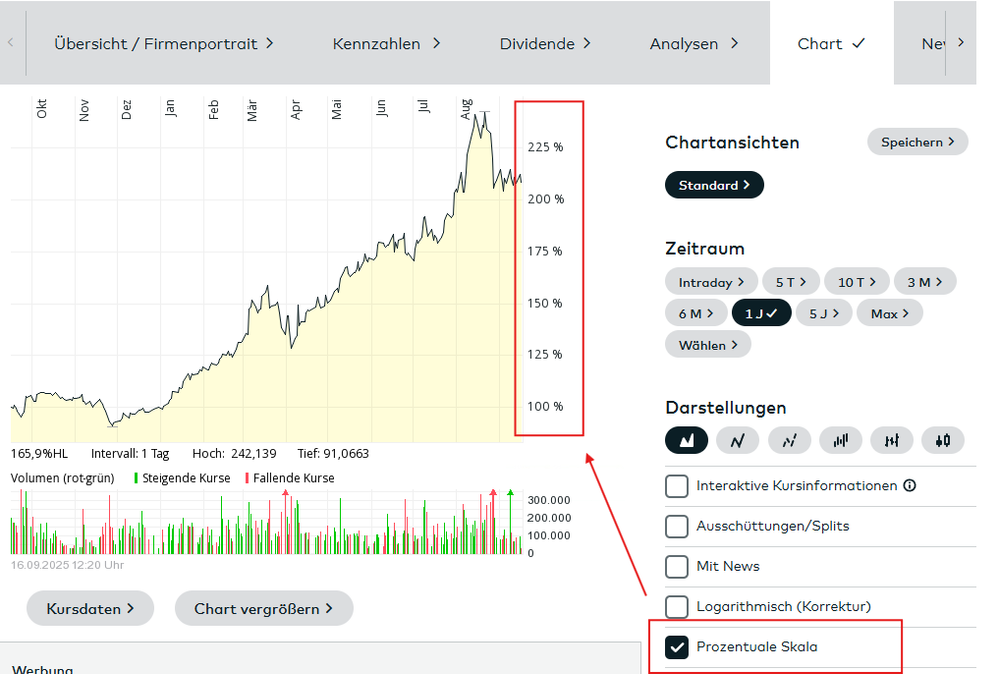The width and height of the screenshot is (999, 674).
Task: Open the Standard chart view option
Action: (x=714, y=185)
